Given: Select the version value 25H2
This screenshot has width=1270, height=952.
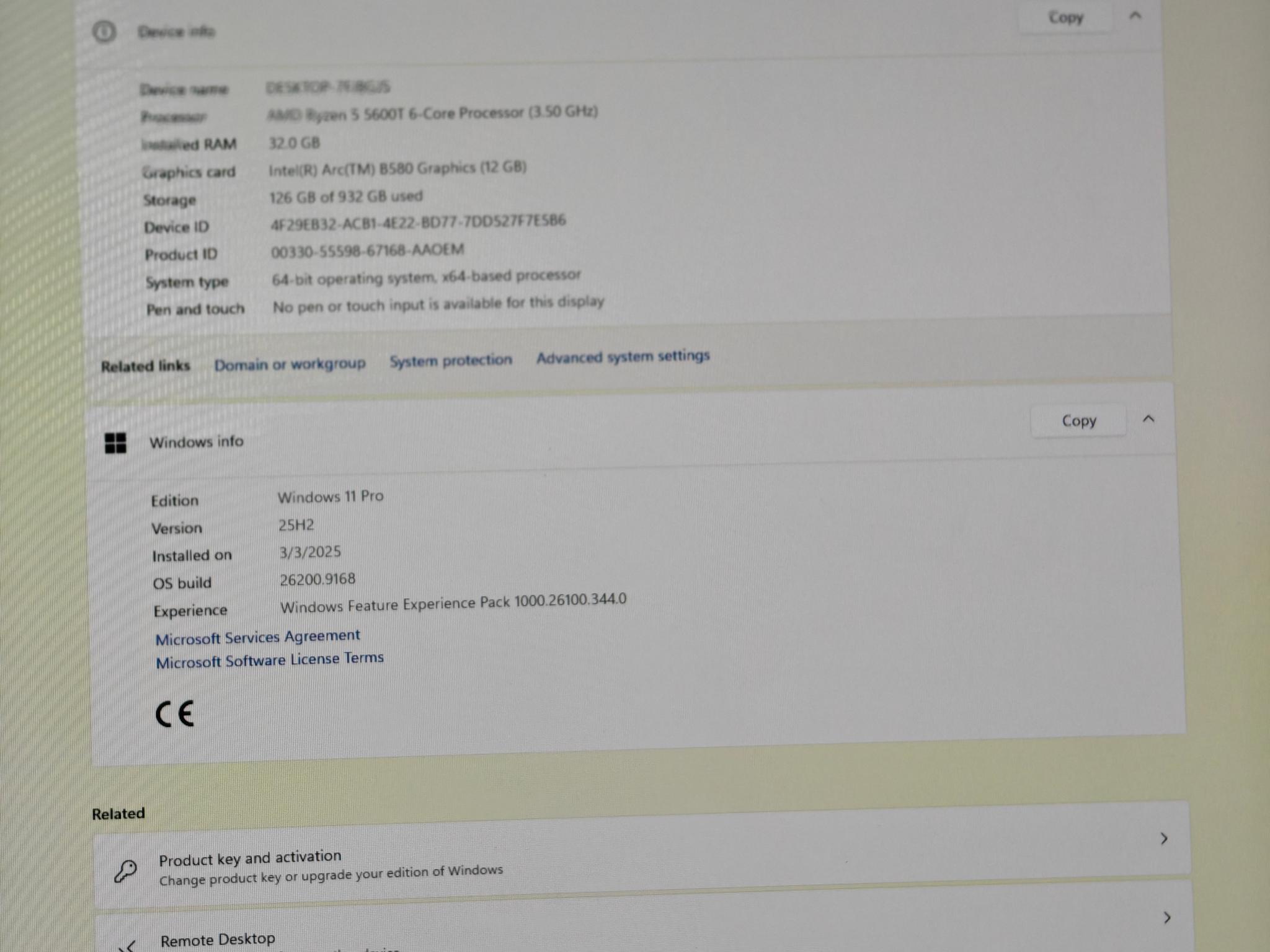Looking at the screenshot, I should point(296,526).
